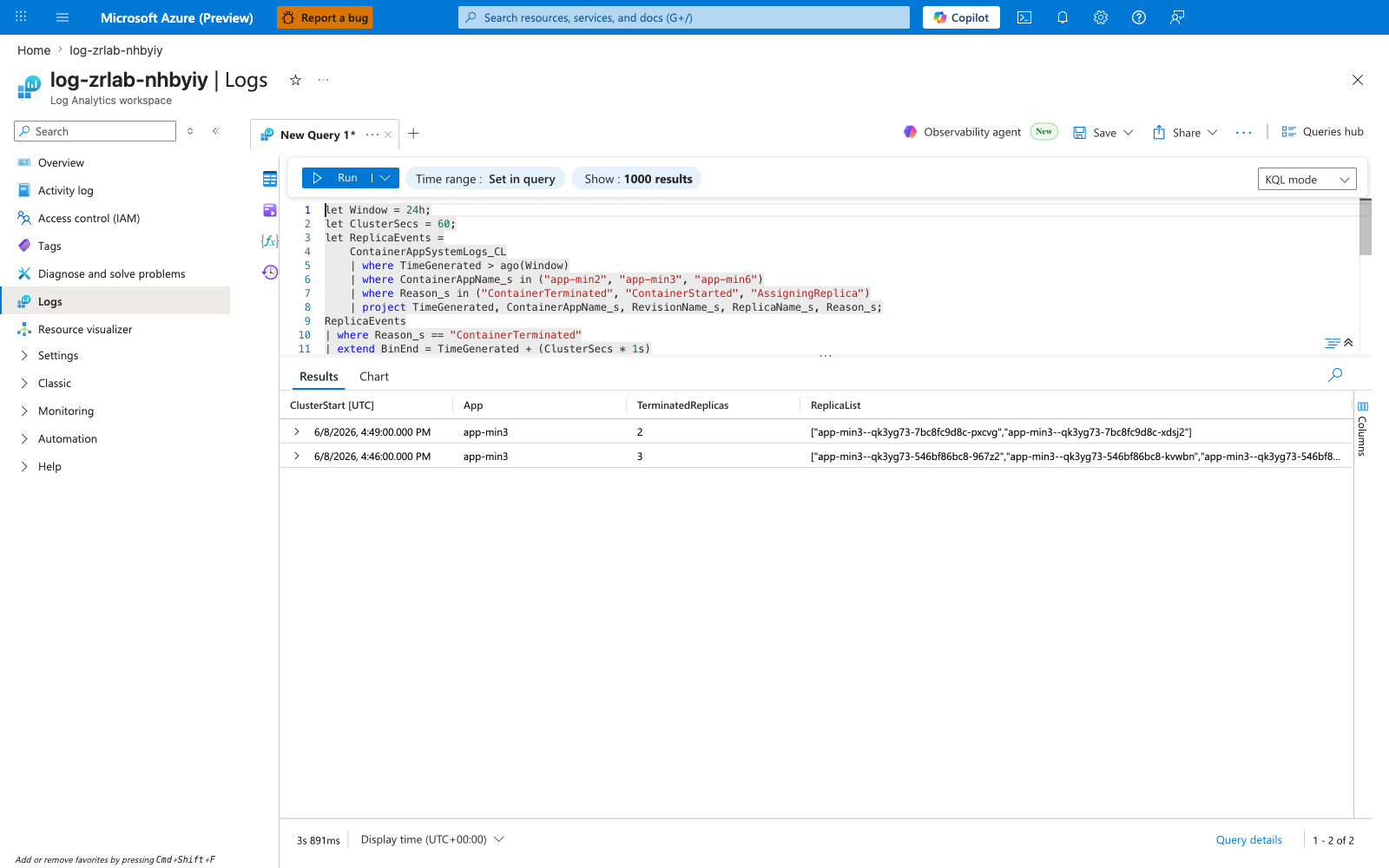Collapse the query editor with the double chevron
Screen dimensions: 1389x868
point(1349,342)
